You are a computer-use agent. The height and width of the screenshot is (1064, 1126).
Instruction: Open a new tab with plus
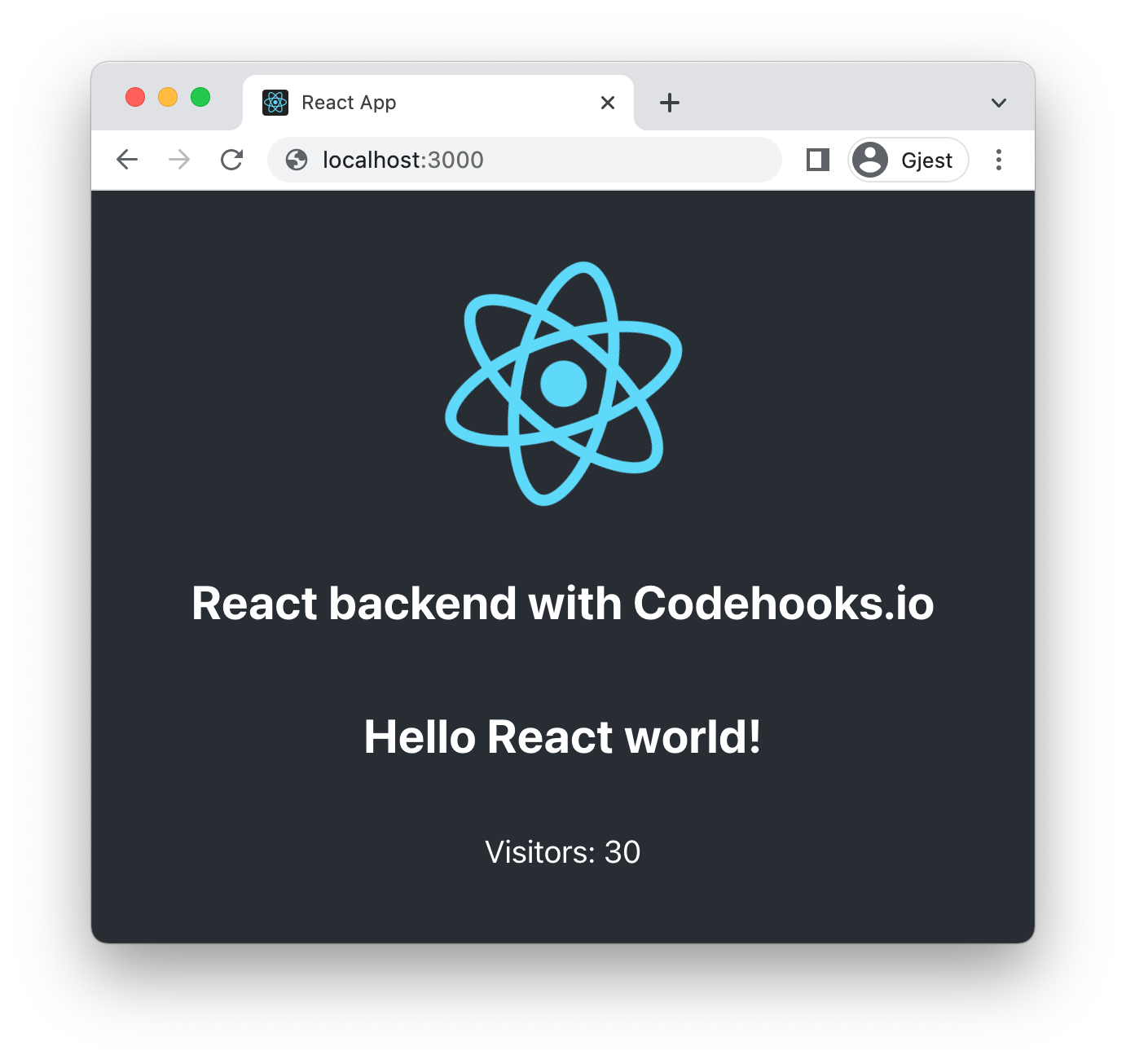[x=670, y=103]
